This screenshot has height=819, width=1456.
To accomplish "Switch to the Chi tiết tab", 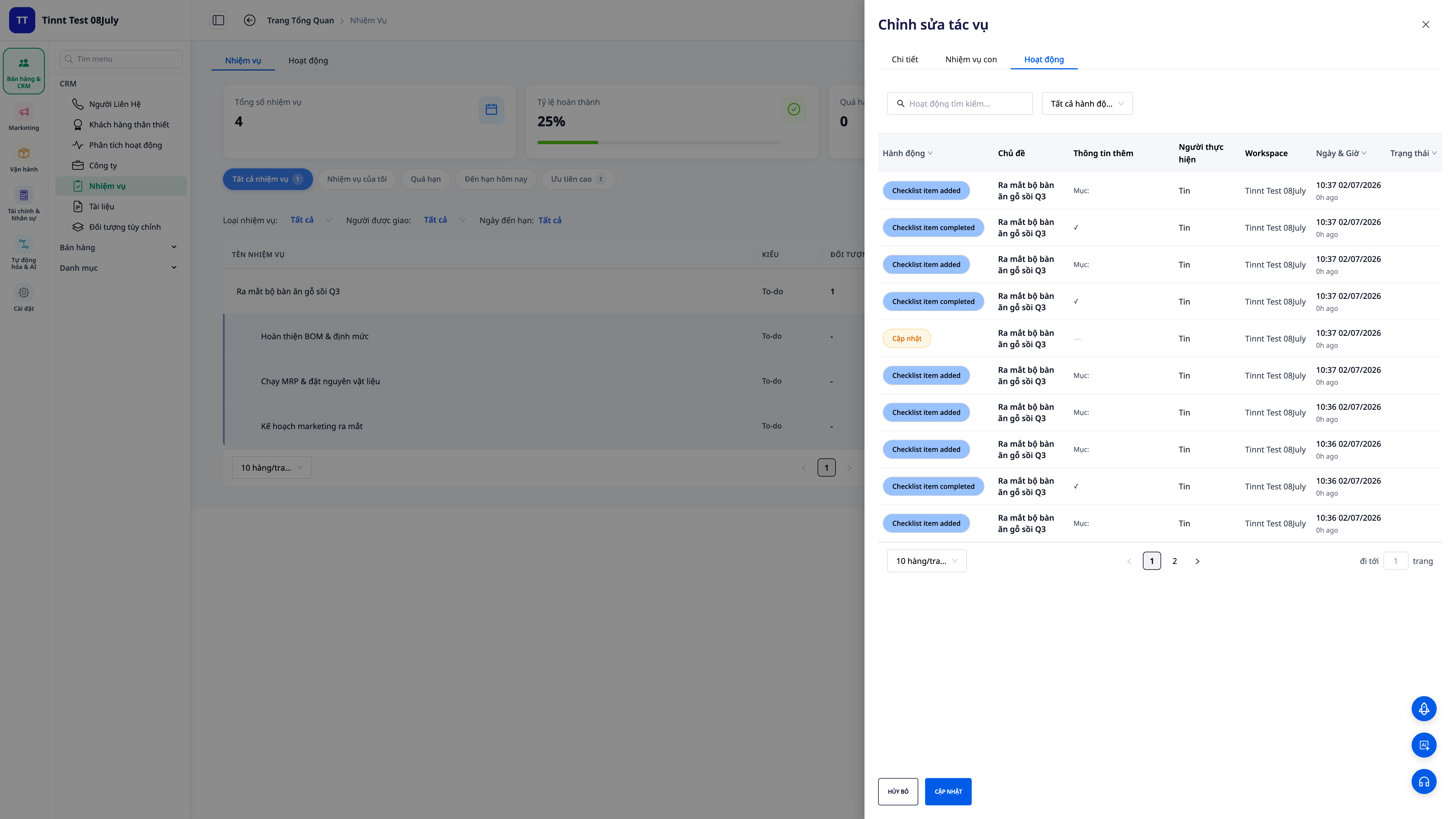I will (x=904, y=59).
